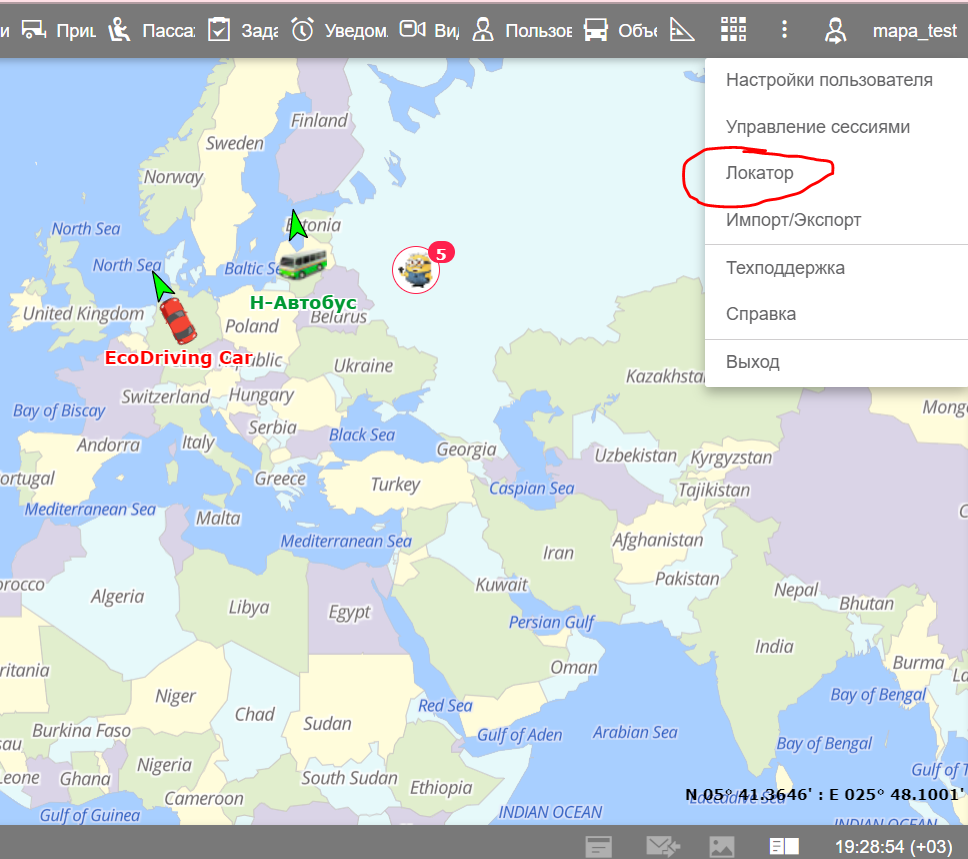Click Импорт/Экспорт menu entry
This screenshot has height=859, width=968.
click(x=793, y=220)
